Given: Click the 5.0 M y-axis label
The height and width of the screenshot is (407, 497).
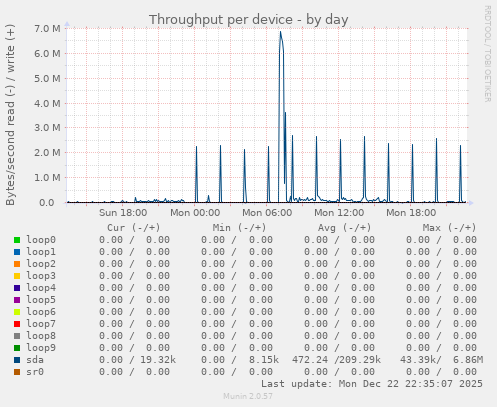Looking at the screenshot, I should [x=47, y=79].
